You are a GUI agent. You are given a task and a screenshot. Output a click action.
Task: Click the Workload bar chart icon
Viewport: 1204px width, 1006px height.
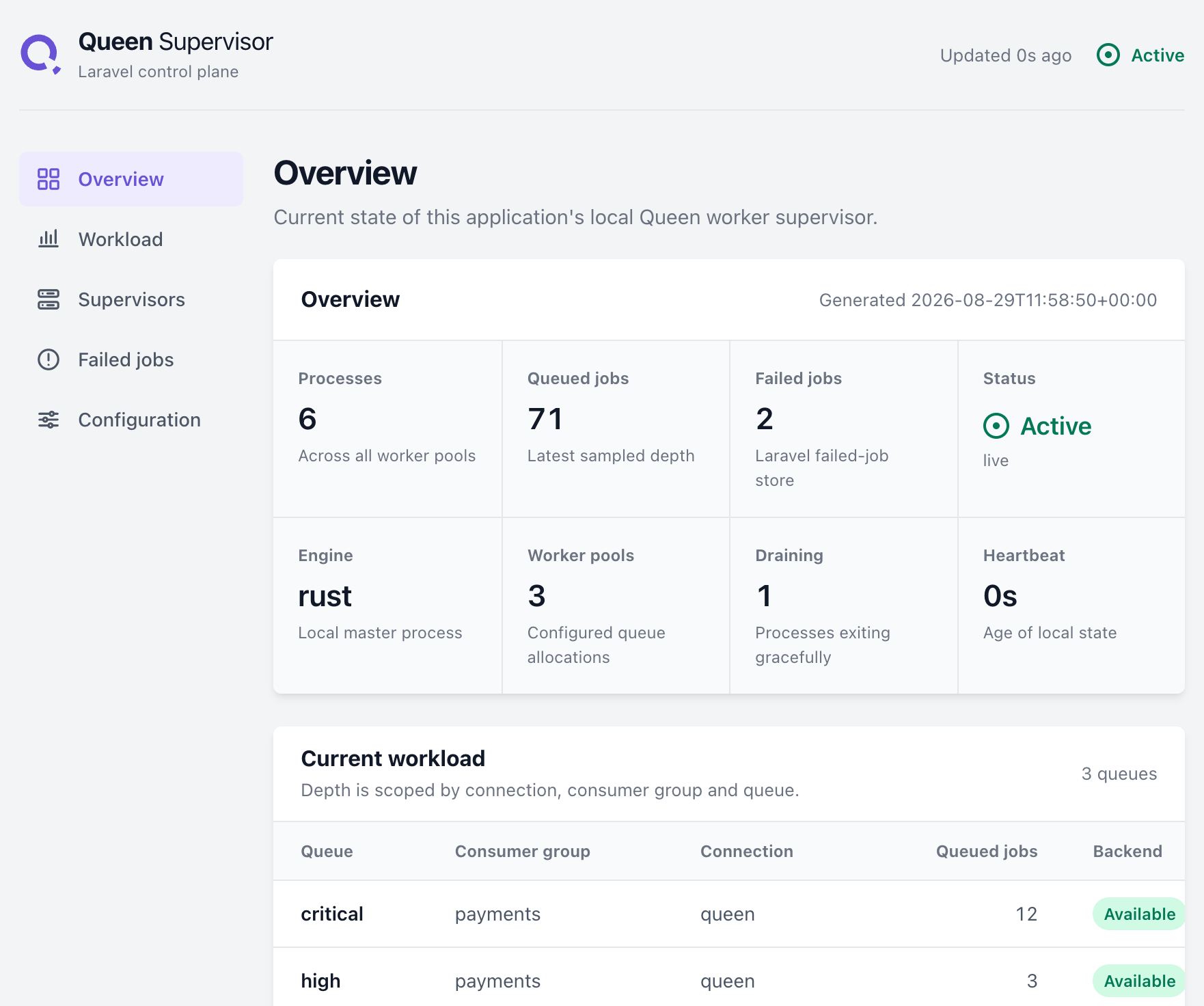(x=49, y=239)
